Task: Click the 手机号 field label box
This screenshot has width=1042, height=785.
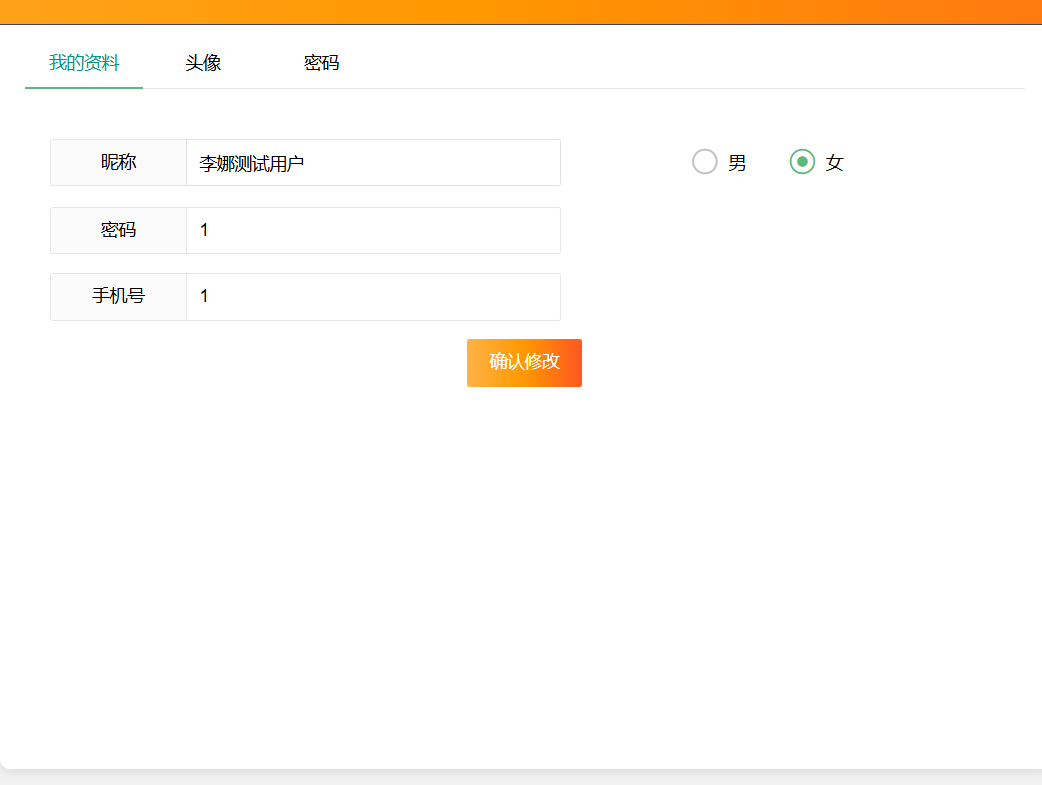Action: (x=118, y=297)
